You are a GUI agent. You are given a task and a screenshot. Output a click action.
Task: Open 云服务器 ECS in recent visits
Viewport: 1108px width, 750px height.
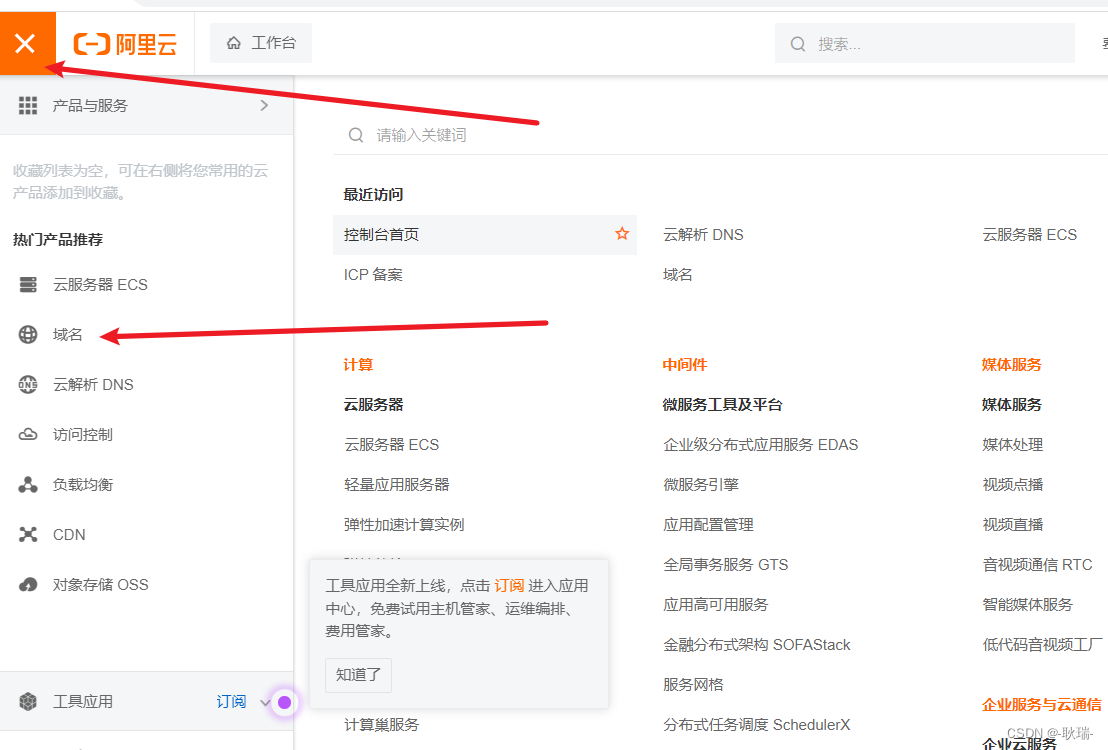point(1030,235)
